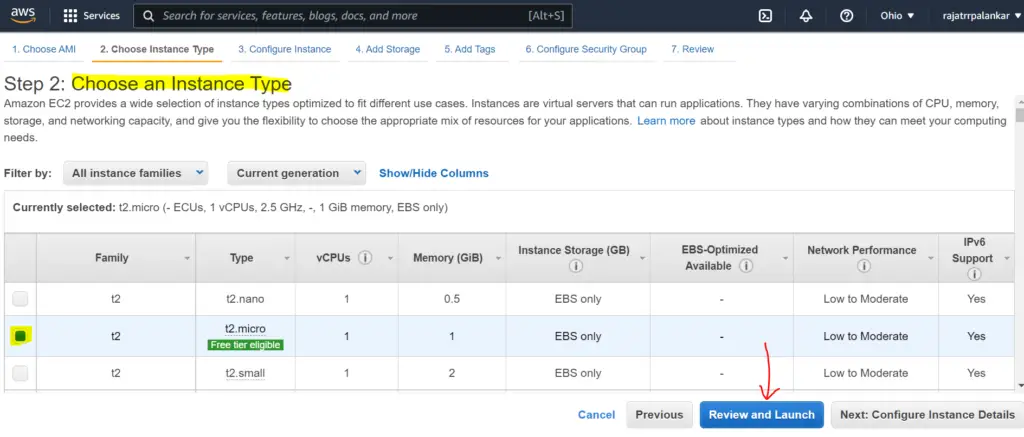Open the Services grid menu
1024x437 pixels.
pyautogui.click(x=91, y=16)
